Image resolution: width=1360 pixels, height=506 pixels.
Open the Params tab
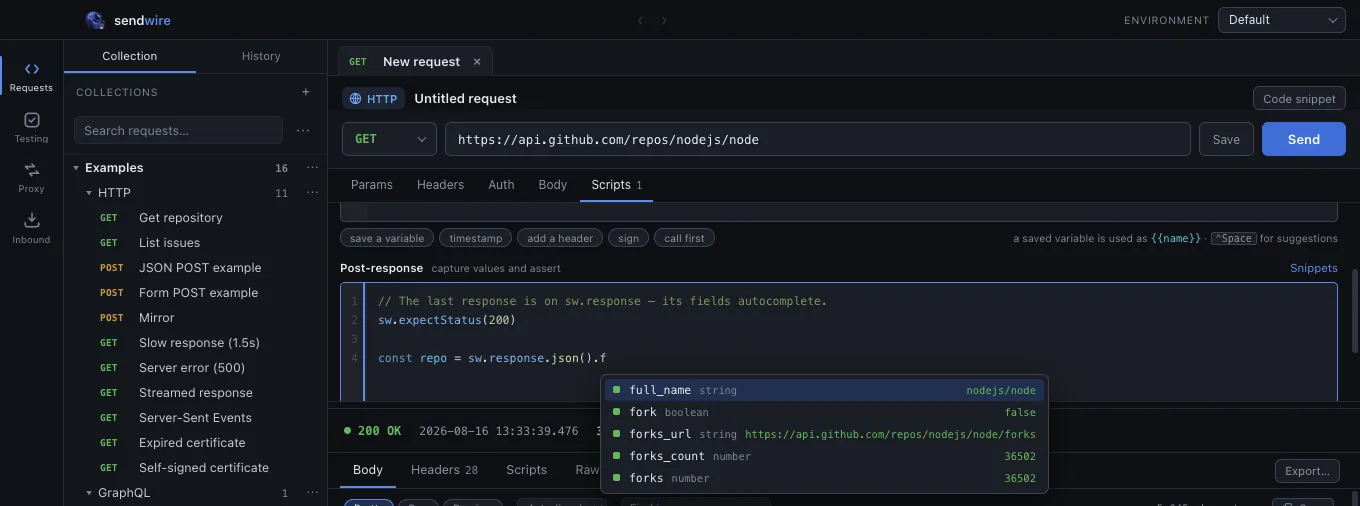(x=372, y=185)
